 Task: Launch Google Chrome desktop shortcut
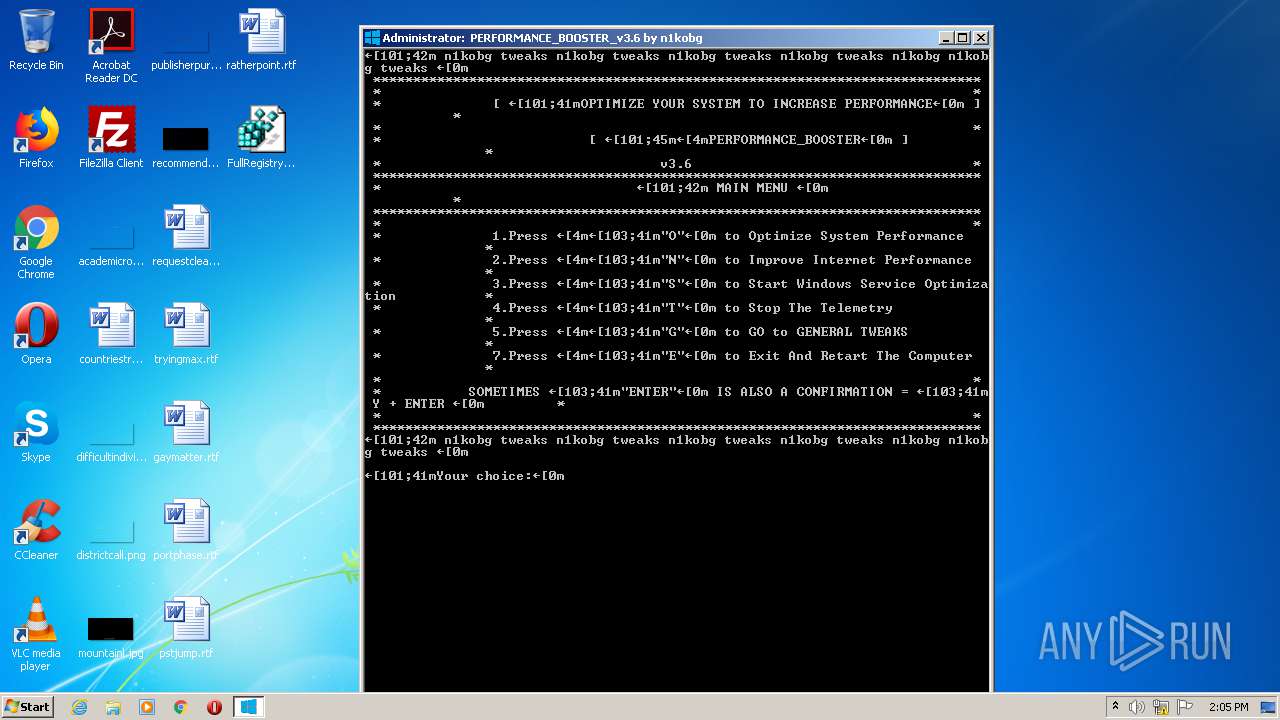pos(36,242)
